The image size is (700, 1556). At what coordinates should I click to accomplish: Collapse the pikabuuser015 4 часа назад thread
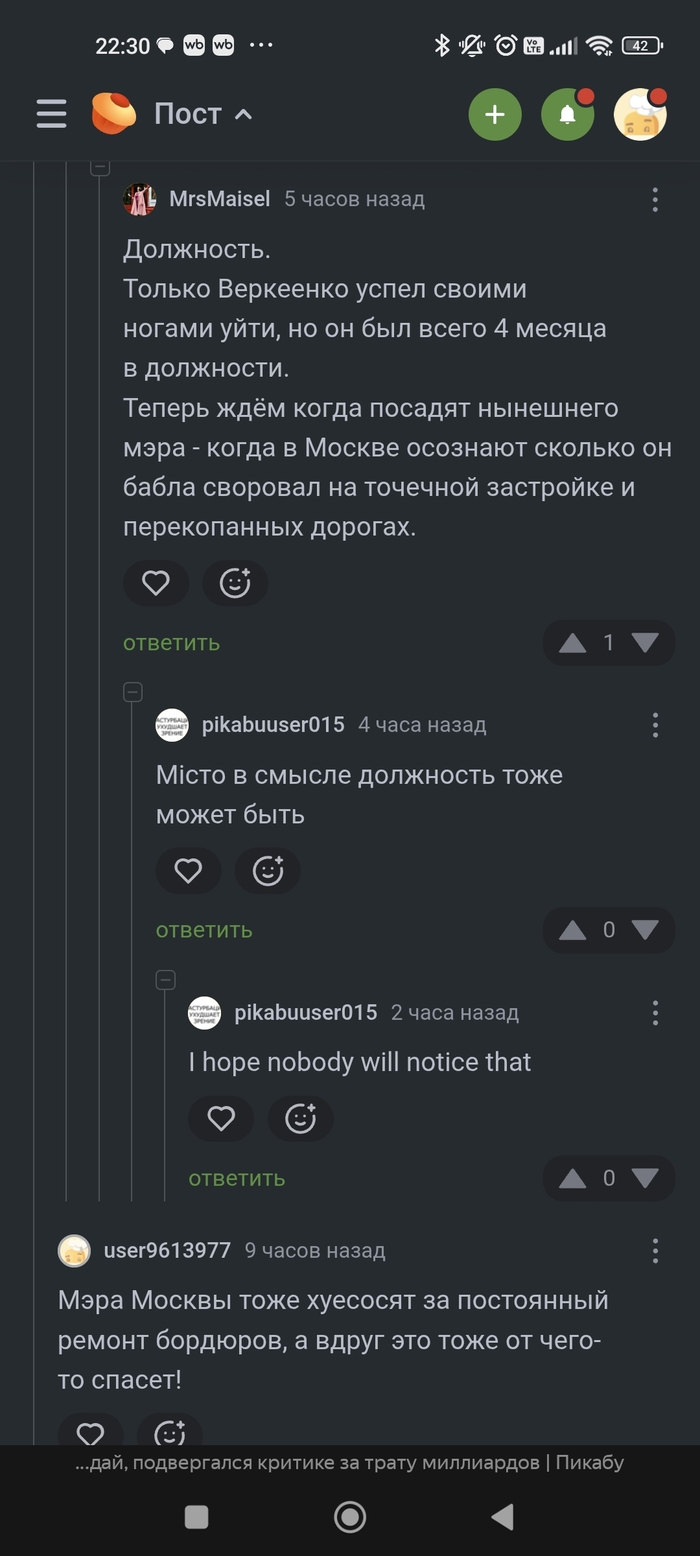133,692
